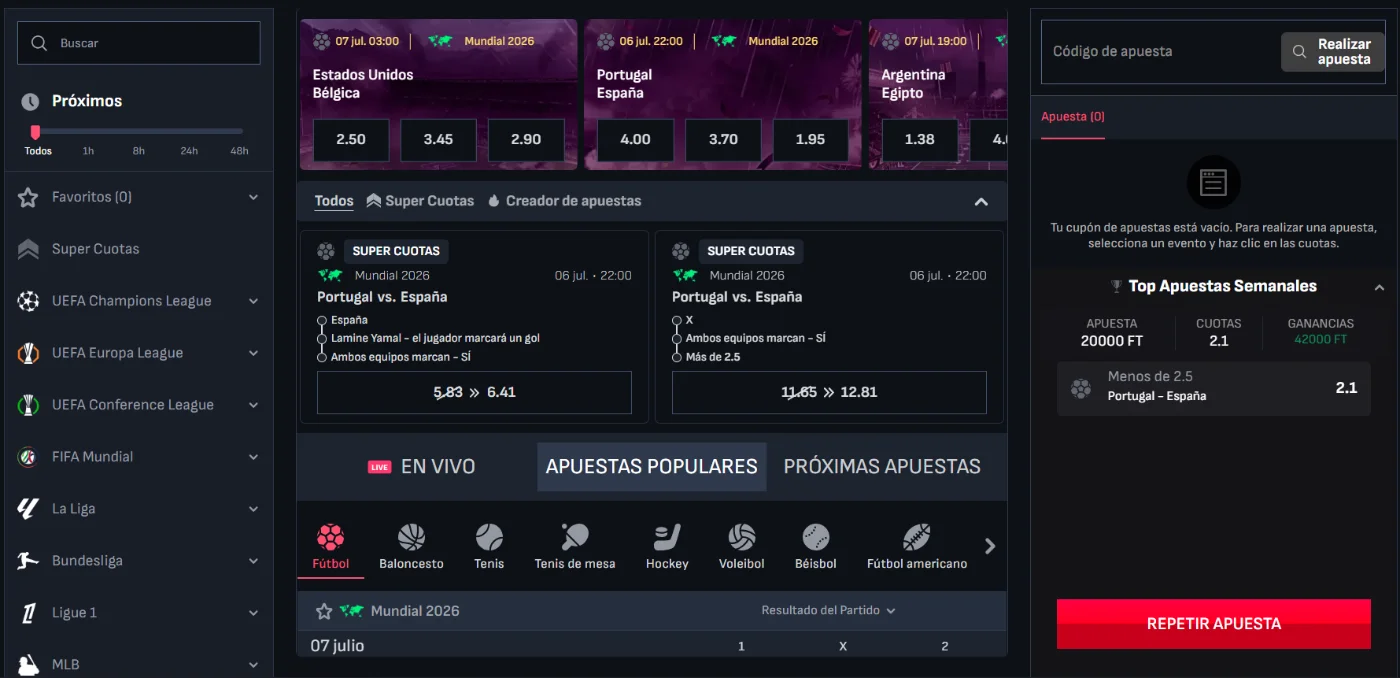Click the Próximos time slider handle
Screen dimensions: 1400x678
[x=35, y=132]
